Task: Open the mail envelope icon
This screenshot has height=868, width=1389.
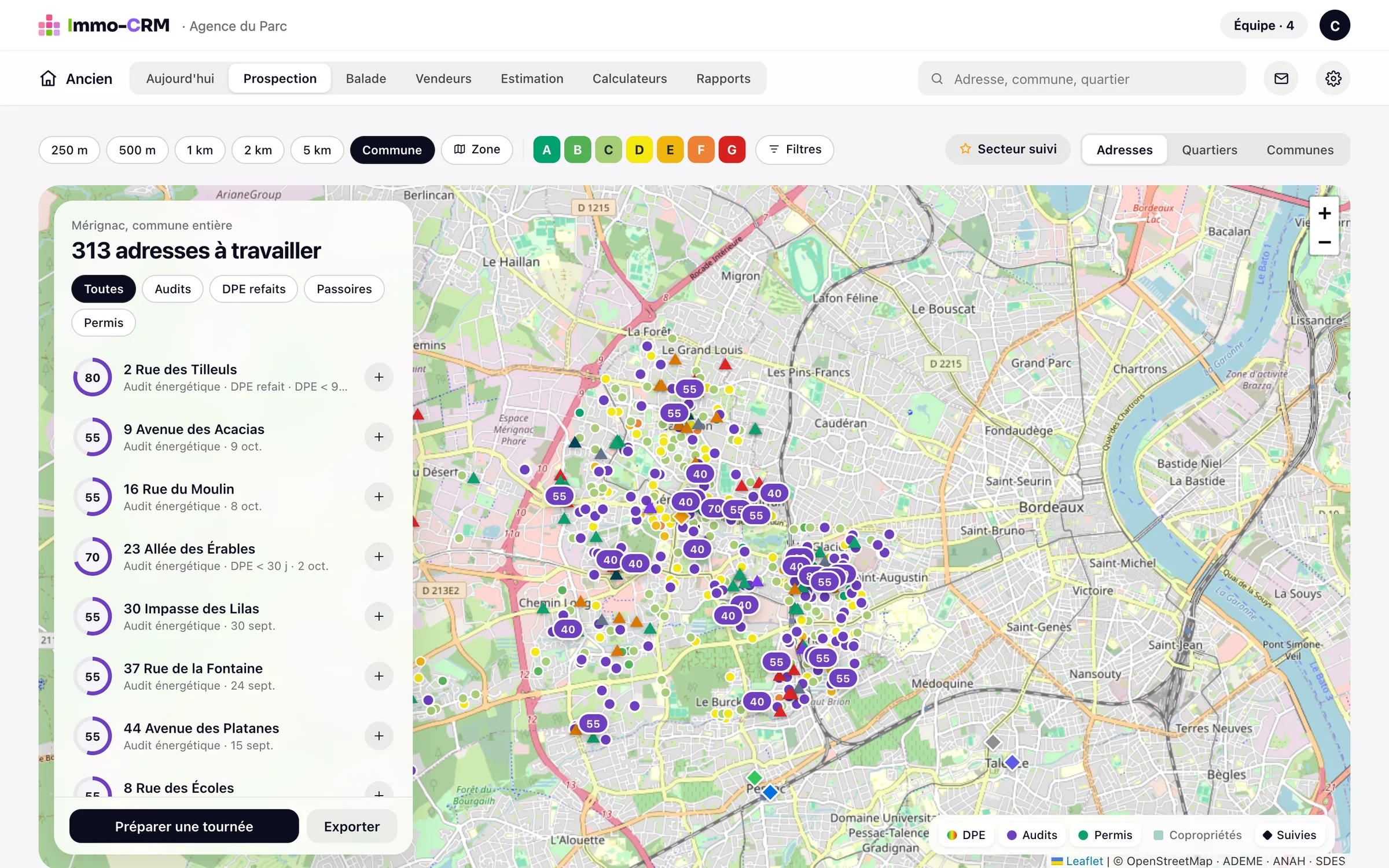Action: click(1281, 78)
